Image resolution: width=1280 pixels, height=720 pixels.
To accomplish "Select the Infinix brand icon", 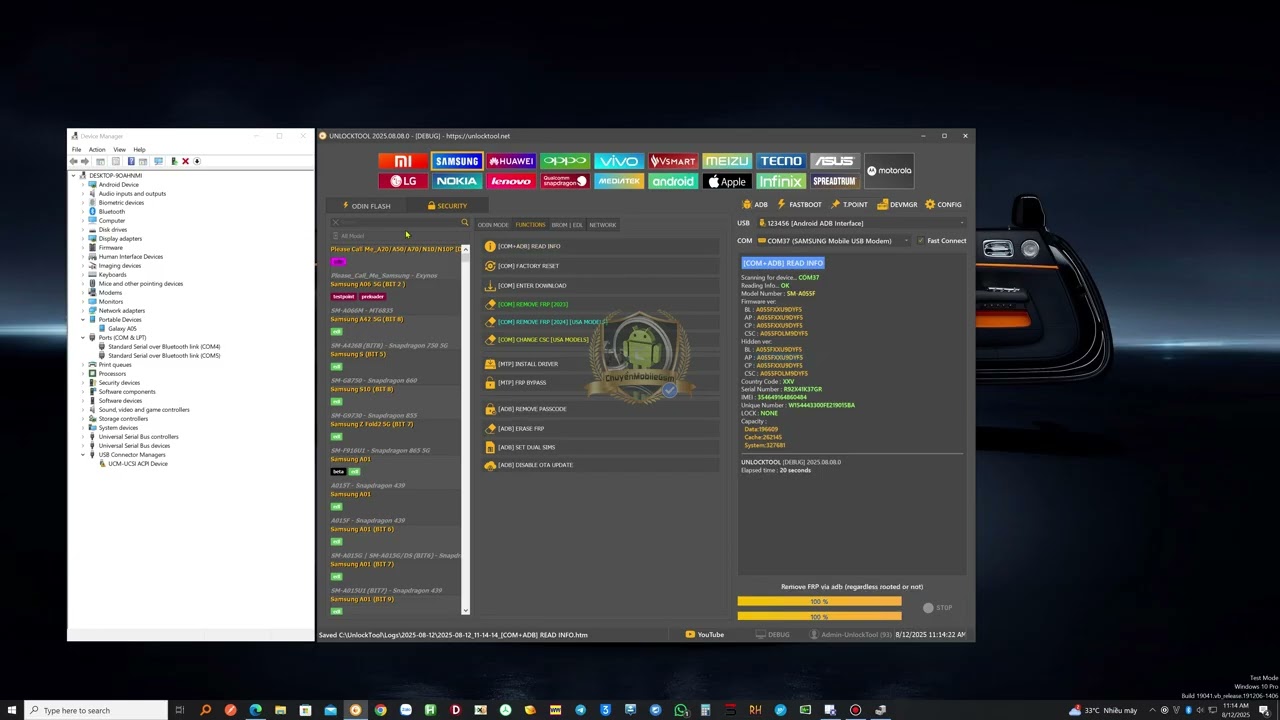I will (x=780, y=181).
